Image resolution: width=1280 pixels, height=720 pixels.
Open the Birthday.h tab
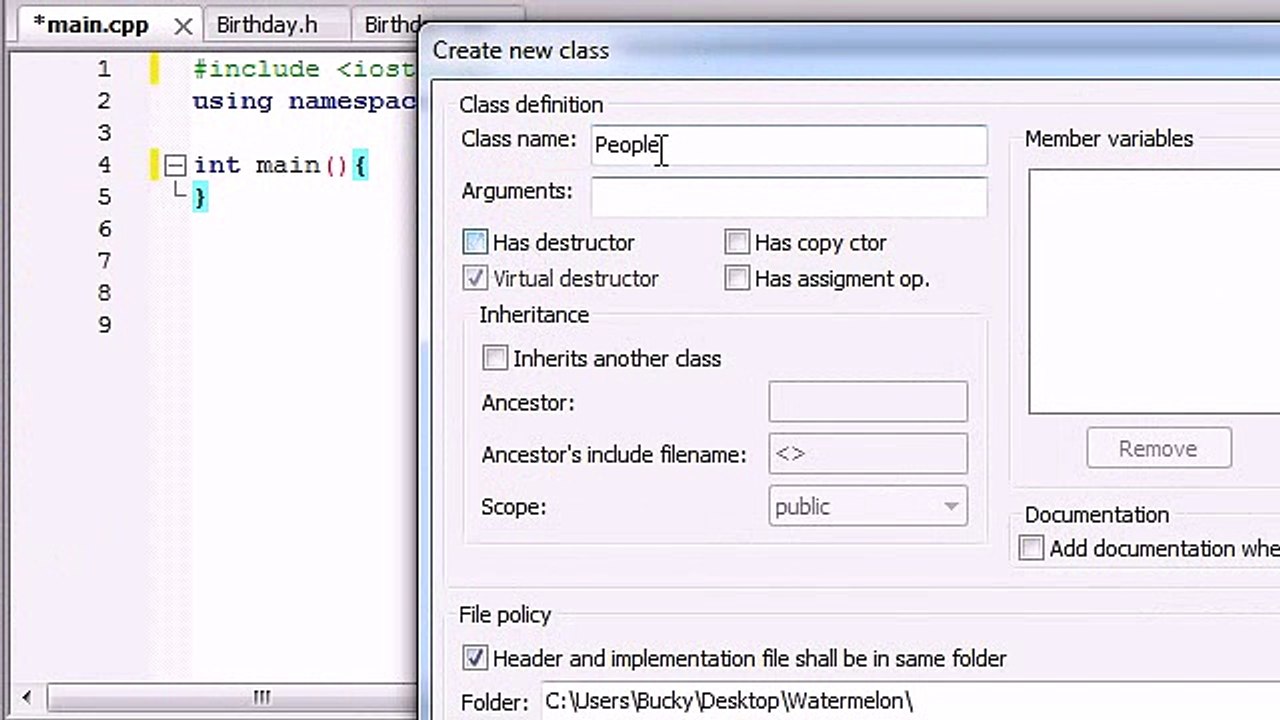(267, 25)
